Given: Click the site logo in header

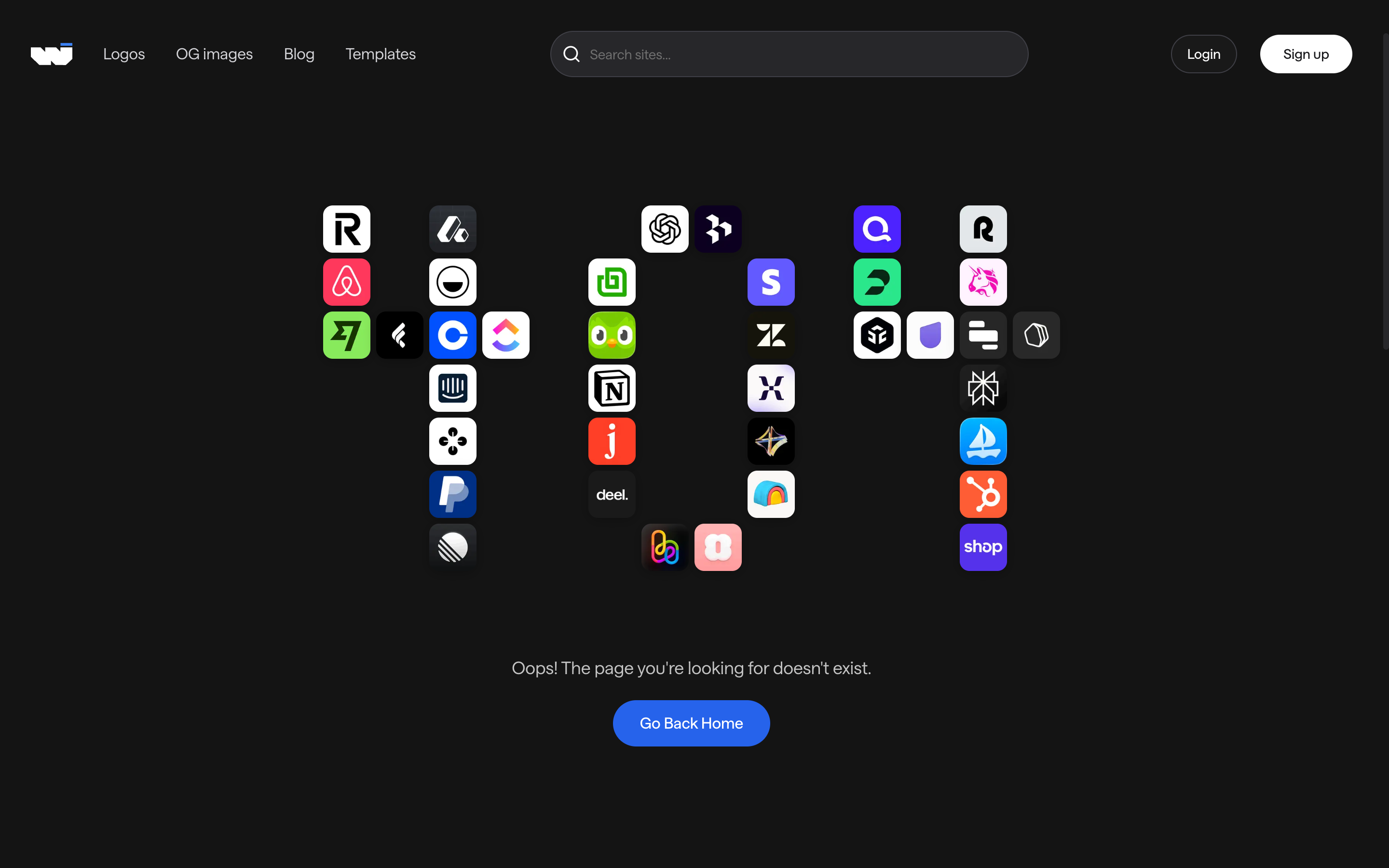Looking at the screenshot, I should 52,54.
